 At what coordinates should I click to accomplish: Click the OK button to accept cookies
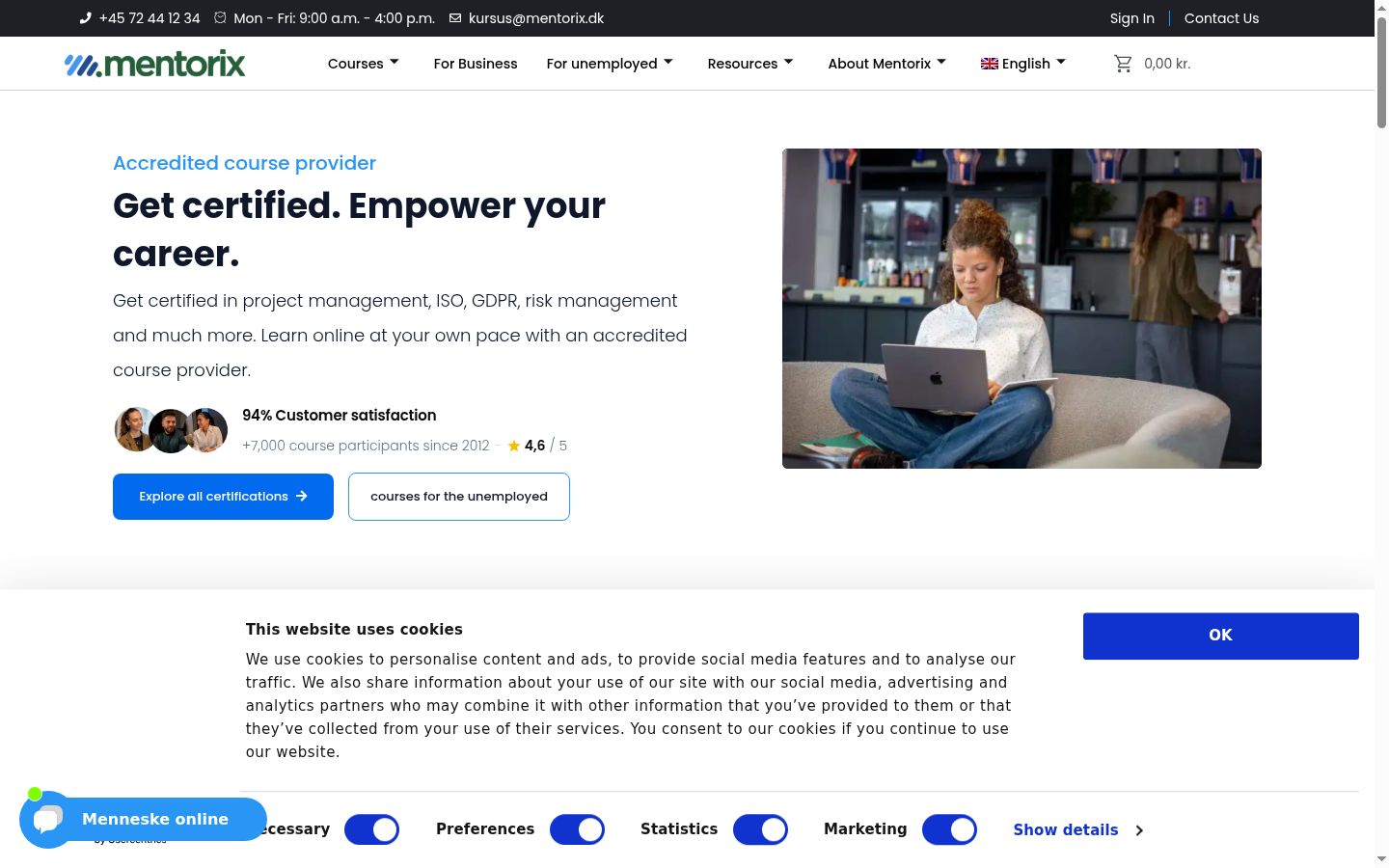coord(1221,637)
